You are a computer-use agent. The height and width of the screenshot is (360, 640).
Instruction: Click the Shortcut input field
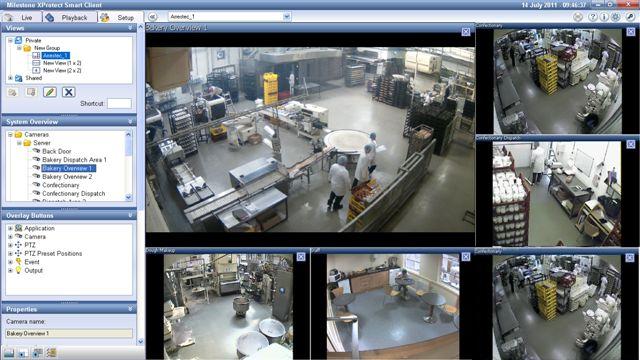pos(119,104)
